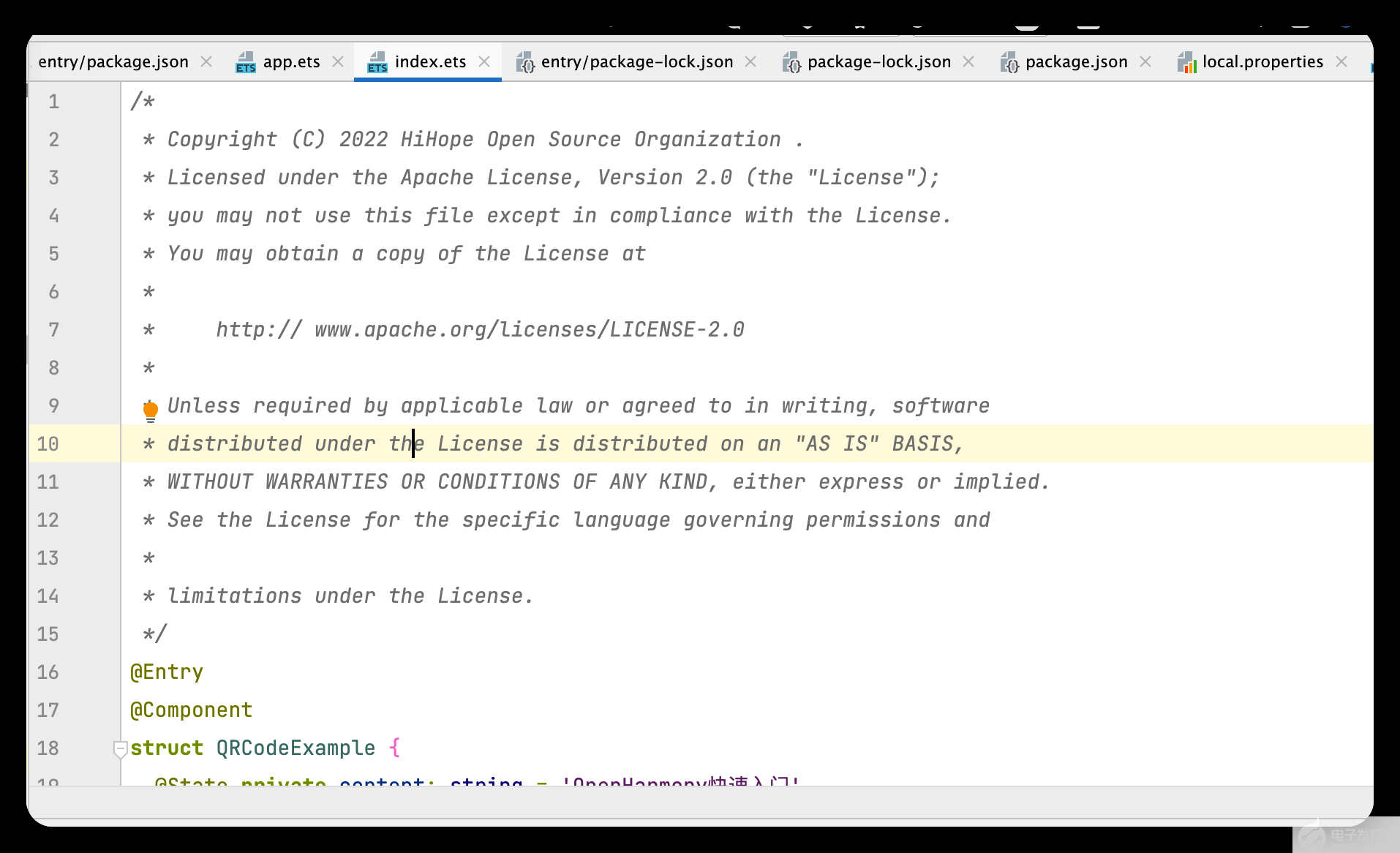The height and width of the screenshot is (853, 1400).
Task: Click 'Licensed under the Apache License' comment line
Action: click(x=541, y=178)
